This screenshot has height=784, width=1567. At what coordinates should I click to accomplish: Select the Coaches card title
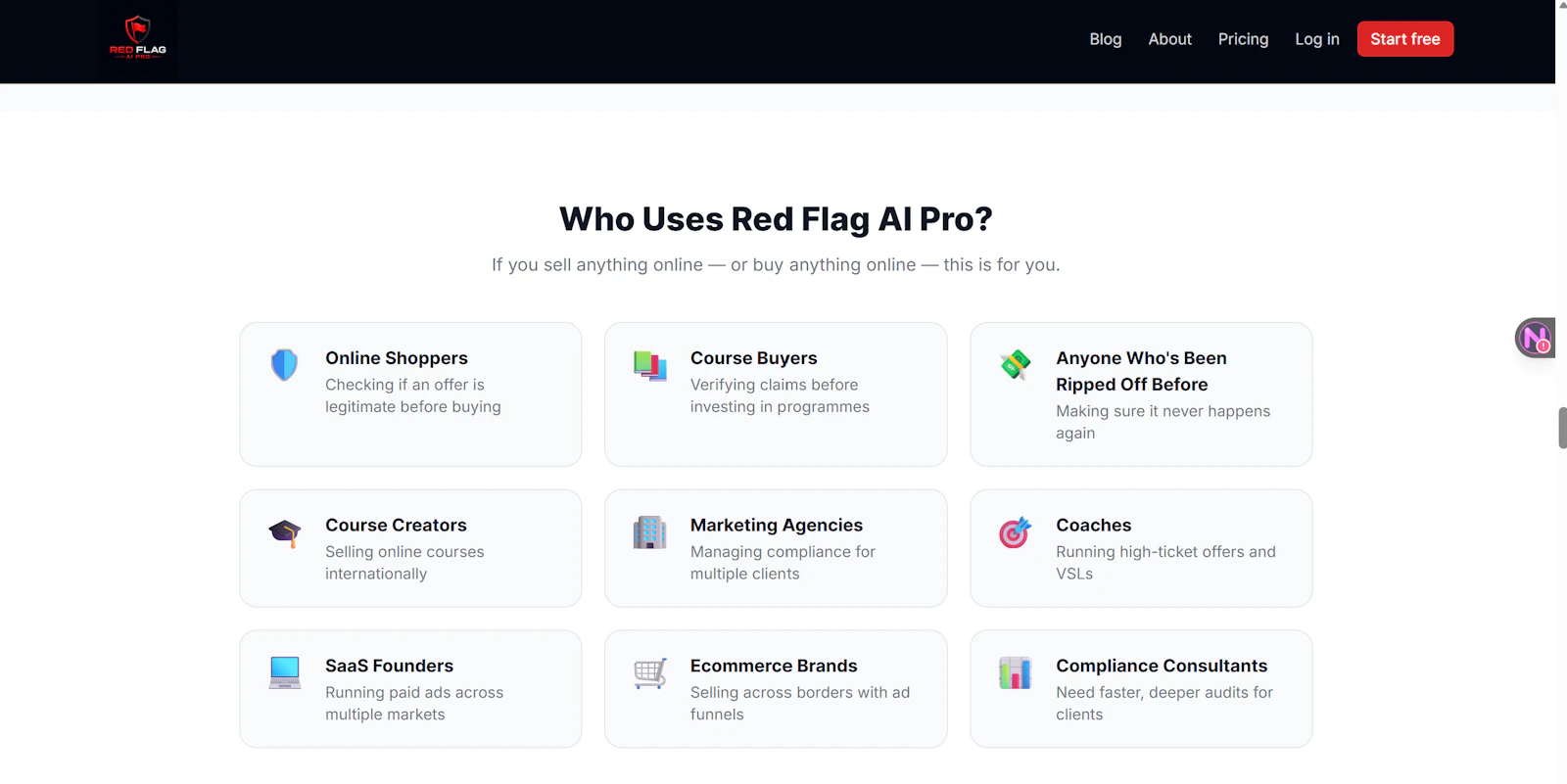[x=1093, y=526]
